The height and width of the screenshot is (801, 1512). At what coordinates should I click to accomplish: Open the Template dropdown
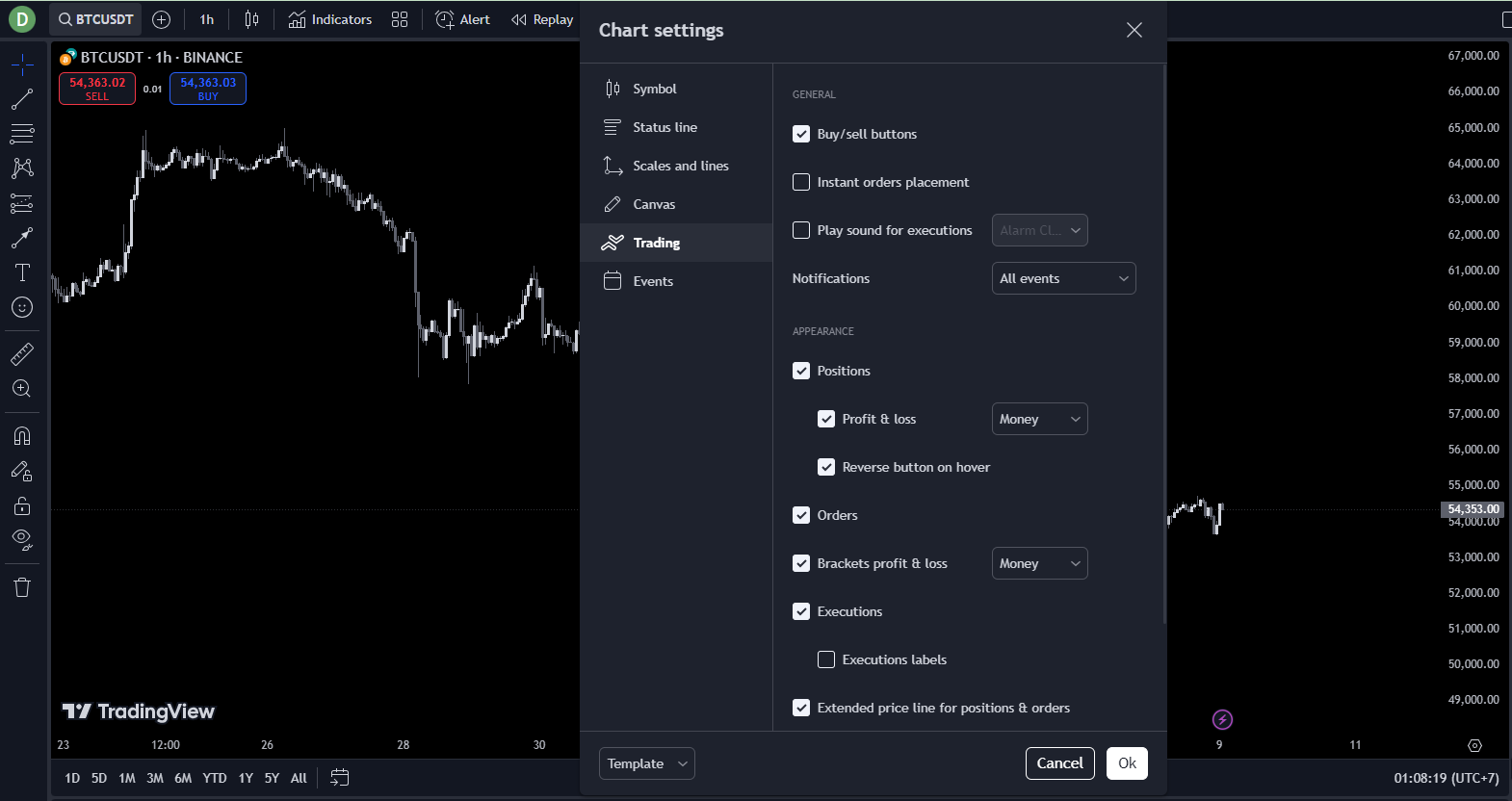pyautogui.click(x=647, y=763)
